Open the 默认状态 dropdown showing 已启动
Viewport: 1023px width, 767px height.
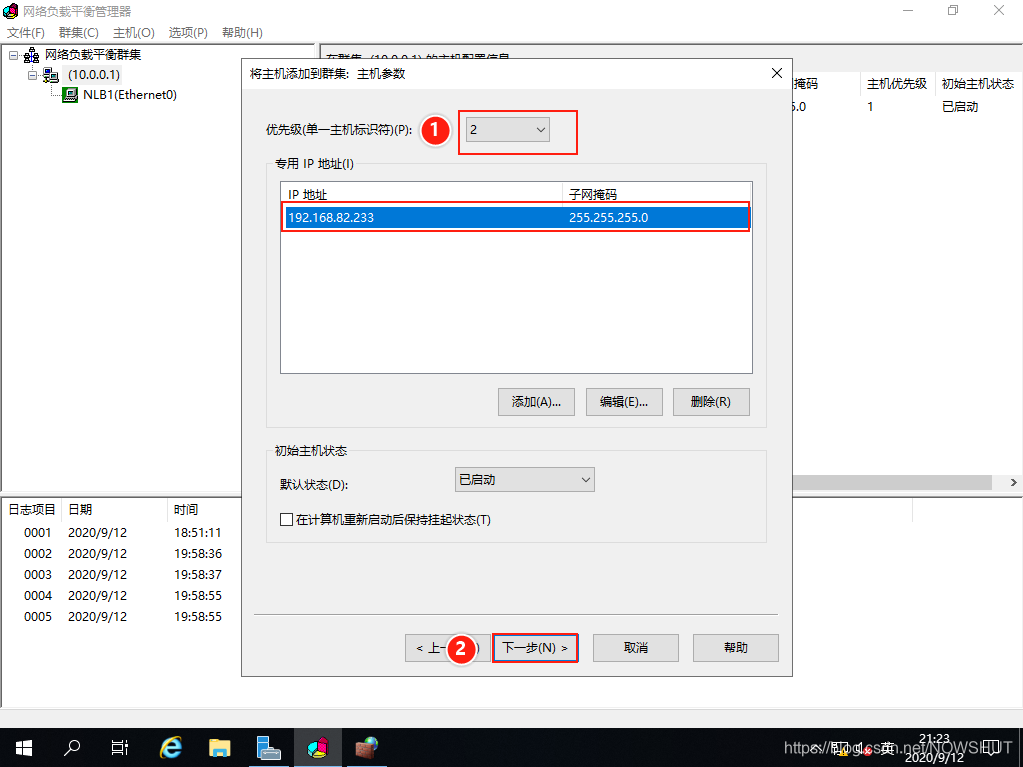click(x=524, y=480)
